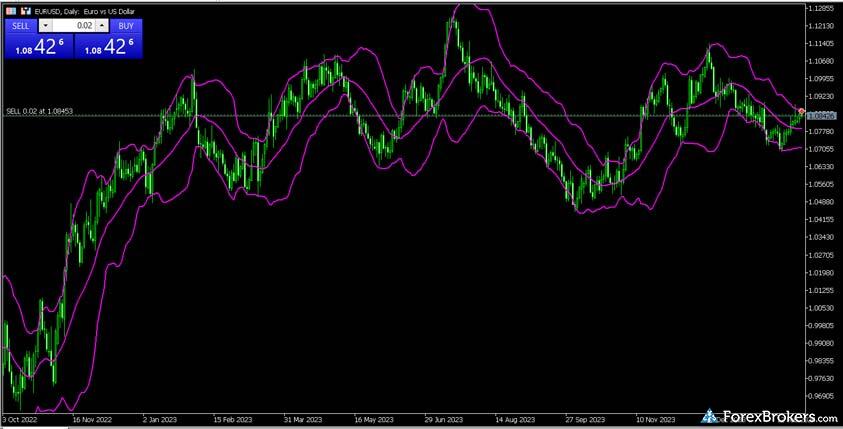
Task: Click the '3 Oct 2022' date label
Action: click(x=22, y=420)
